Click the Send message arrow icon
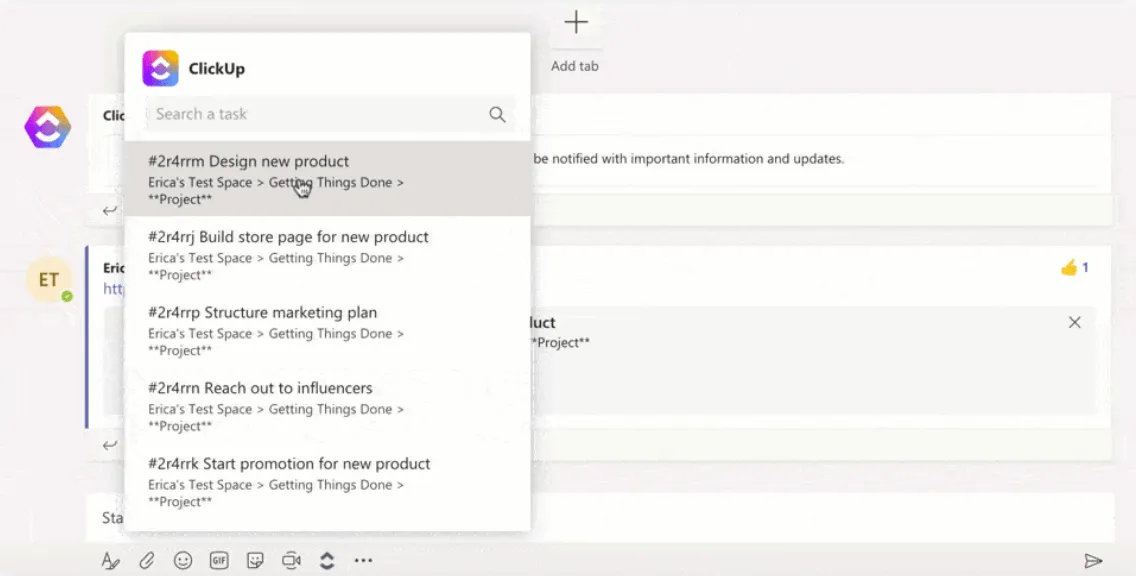Screen dimensions: 1136x576 pos(1093,561)
